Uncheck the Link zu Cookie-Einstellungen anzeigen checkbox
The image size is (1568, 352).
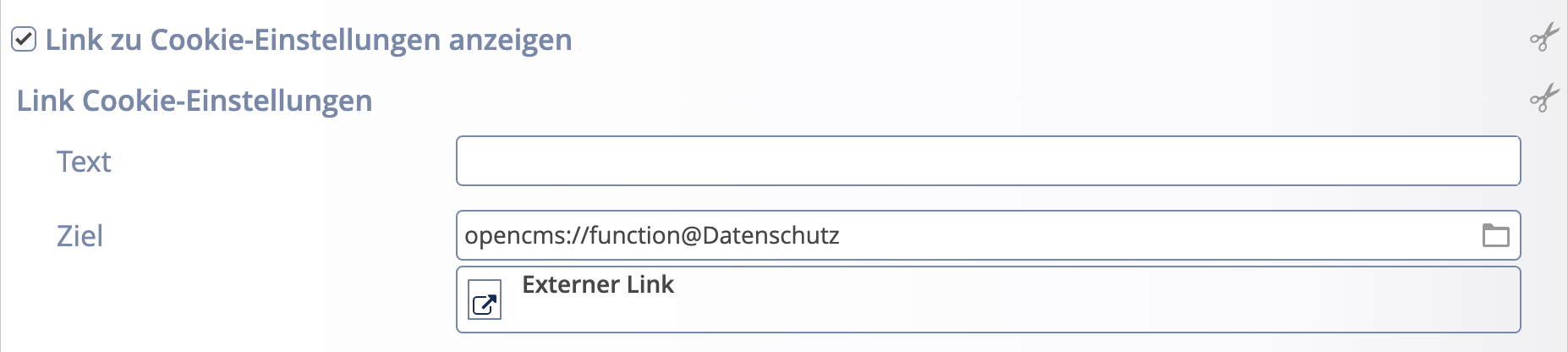click(x=24, y=40)
